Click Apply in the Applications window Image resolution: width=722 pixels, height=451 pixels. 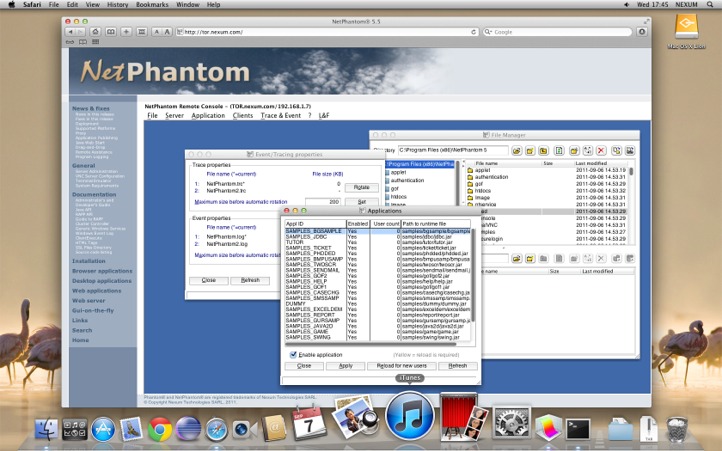pos(345,366)
